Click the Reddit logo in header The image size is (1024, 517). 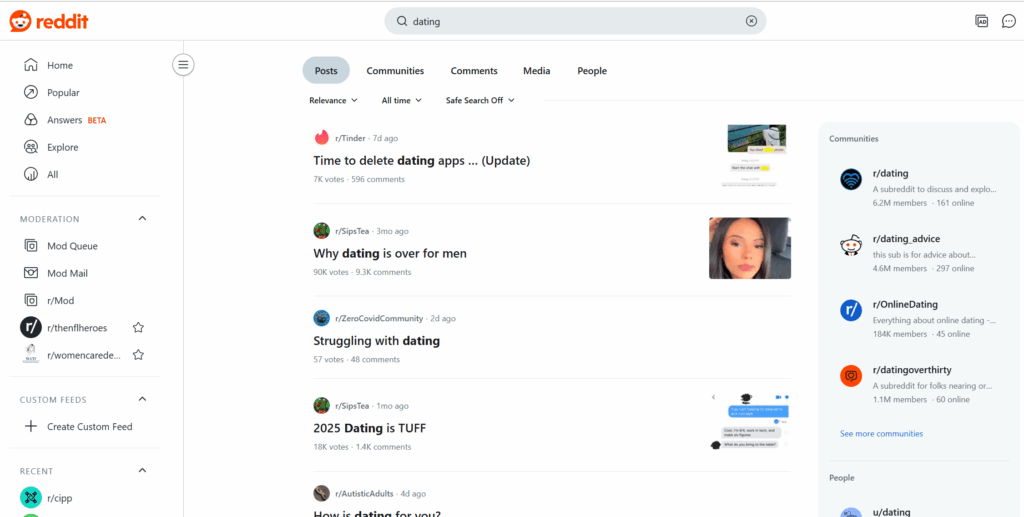(48, 21)
